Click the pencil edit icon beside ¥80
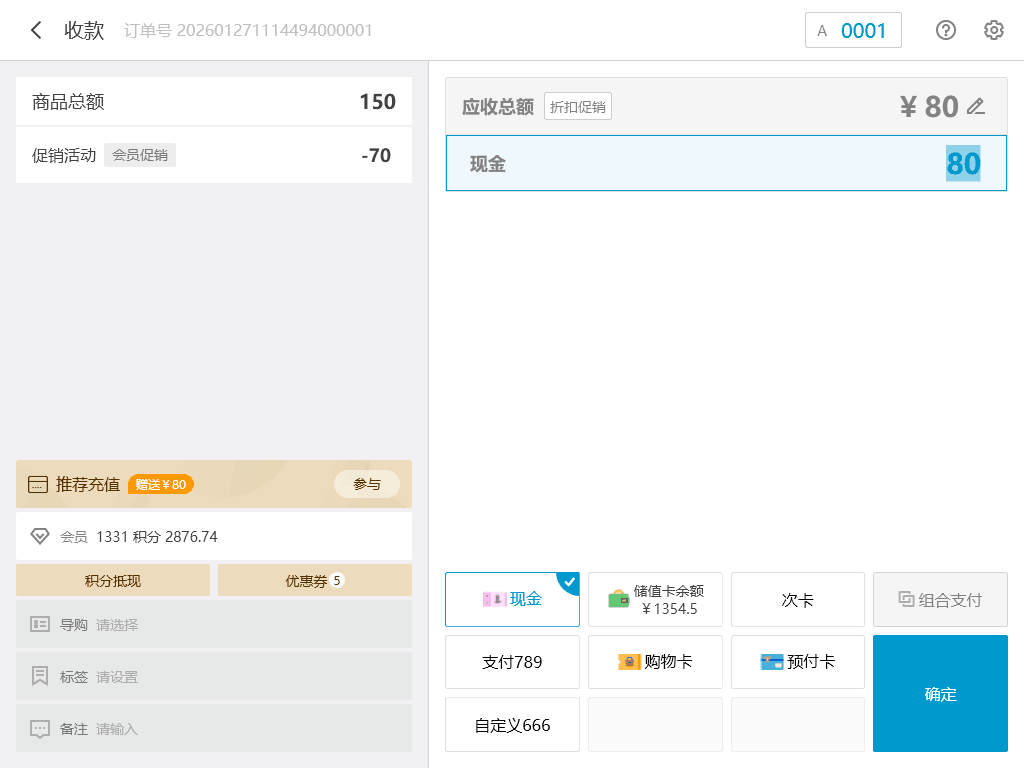1024x768 pixels. tap(976, 106)
